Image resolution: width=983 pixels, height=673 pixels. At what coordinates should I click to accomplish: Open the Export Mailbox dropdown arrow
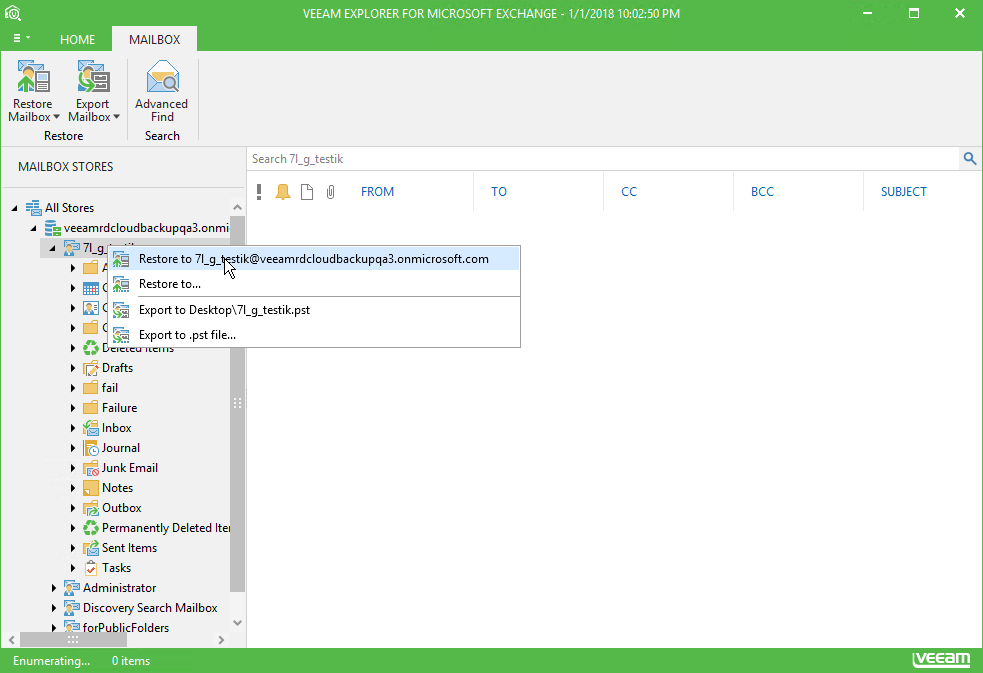click(116, 117)
